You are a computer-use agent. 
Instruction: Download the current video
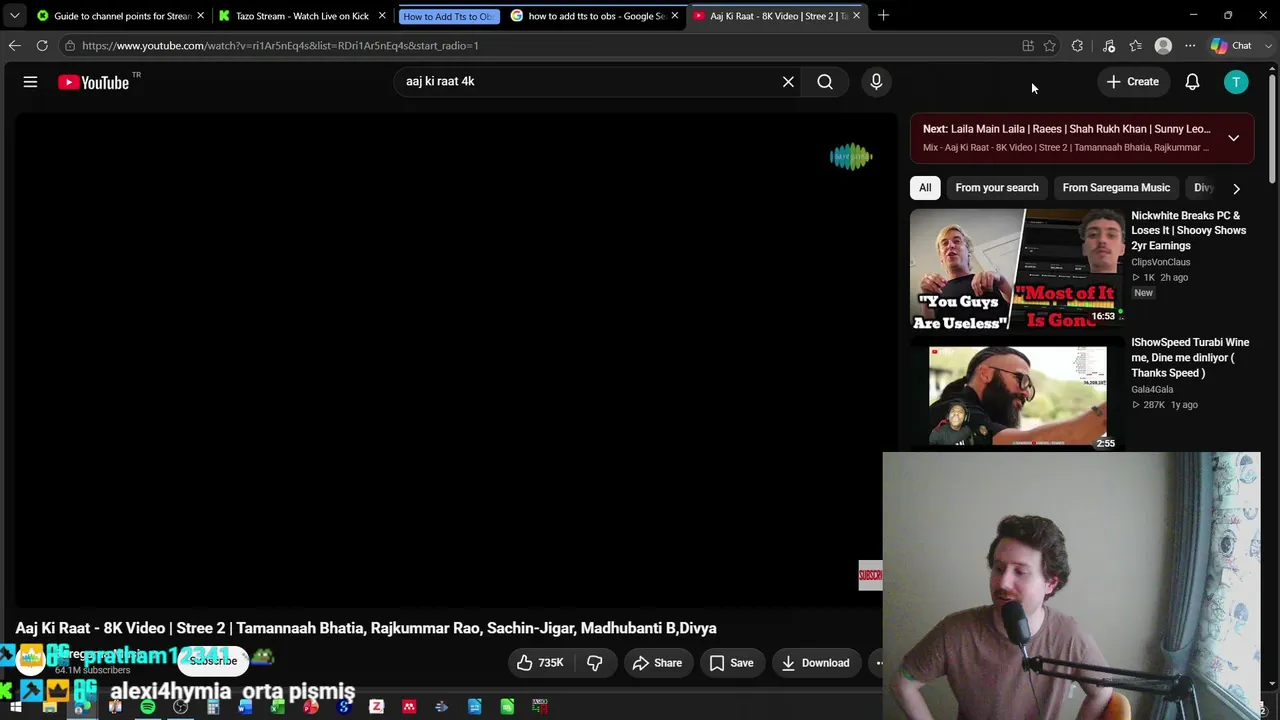click(816, 663)
